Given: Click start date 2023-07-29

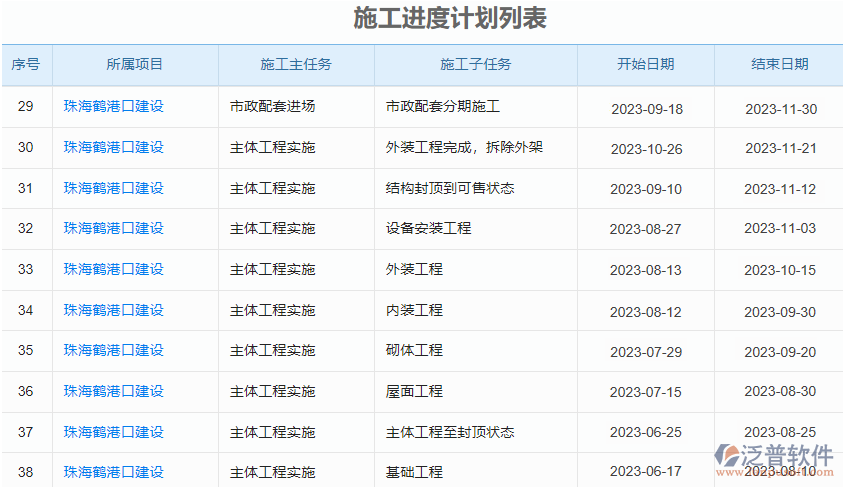Looking at the screenshot, I should 646,352.
